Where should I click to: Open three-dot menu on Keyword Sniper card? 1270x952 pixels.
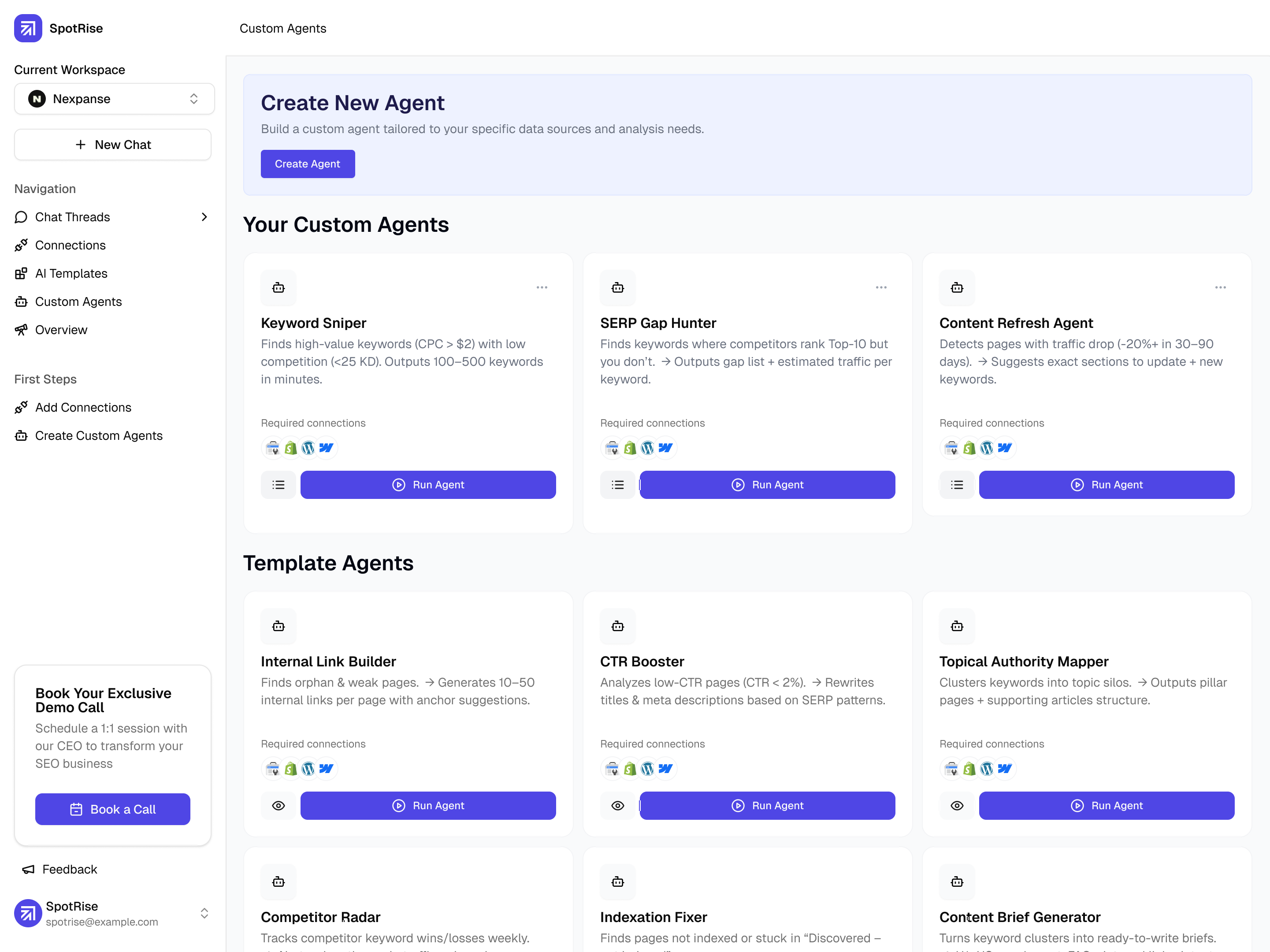[x=542, y=287]
